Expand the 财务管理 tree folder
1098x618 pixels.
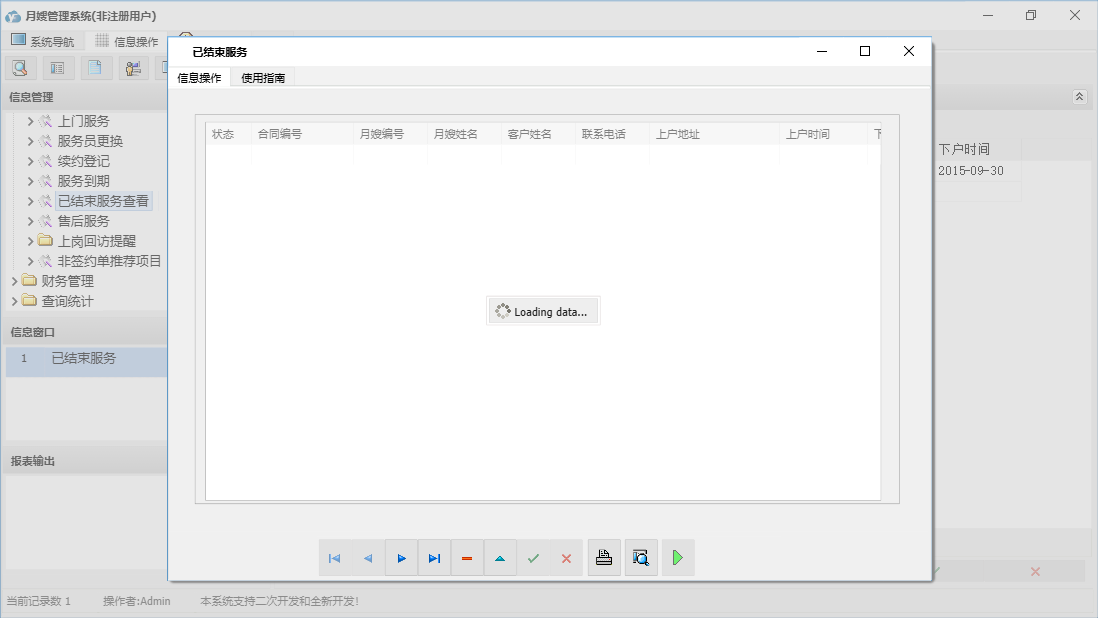pyautogui.click(x=15, y=281)
